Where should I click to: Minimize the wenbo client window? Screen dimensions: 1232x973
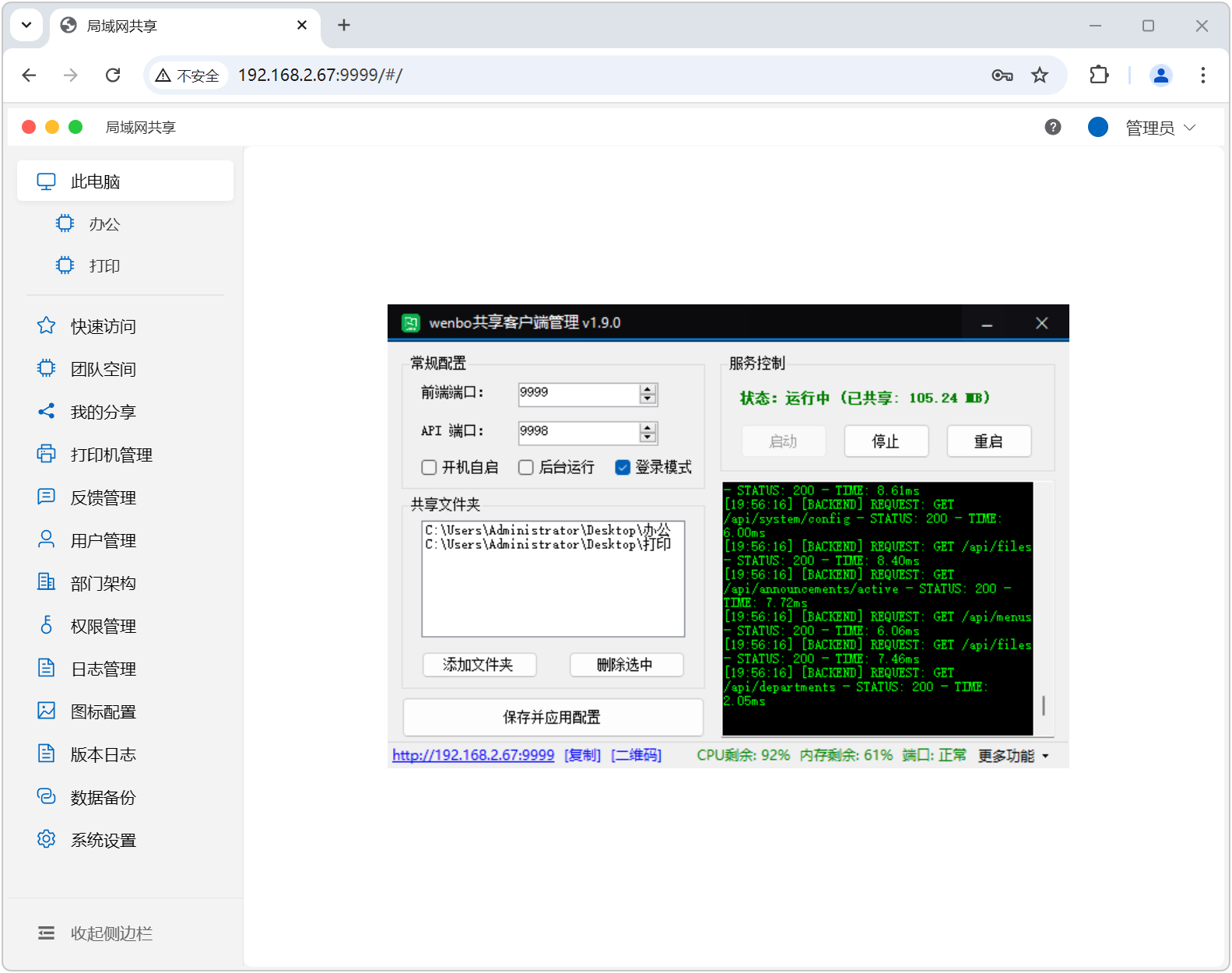click(987, 323)
